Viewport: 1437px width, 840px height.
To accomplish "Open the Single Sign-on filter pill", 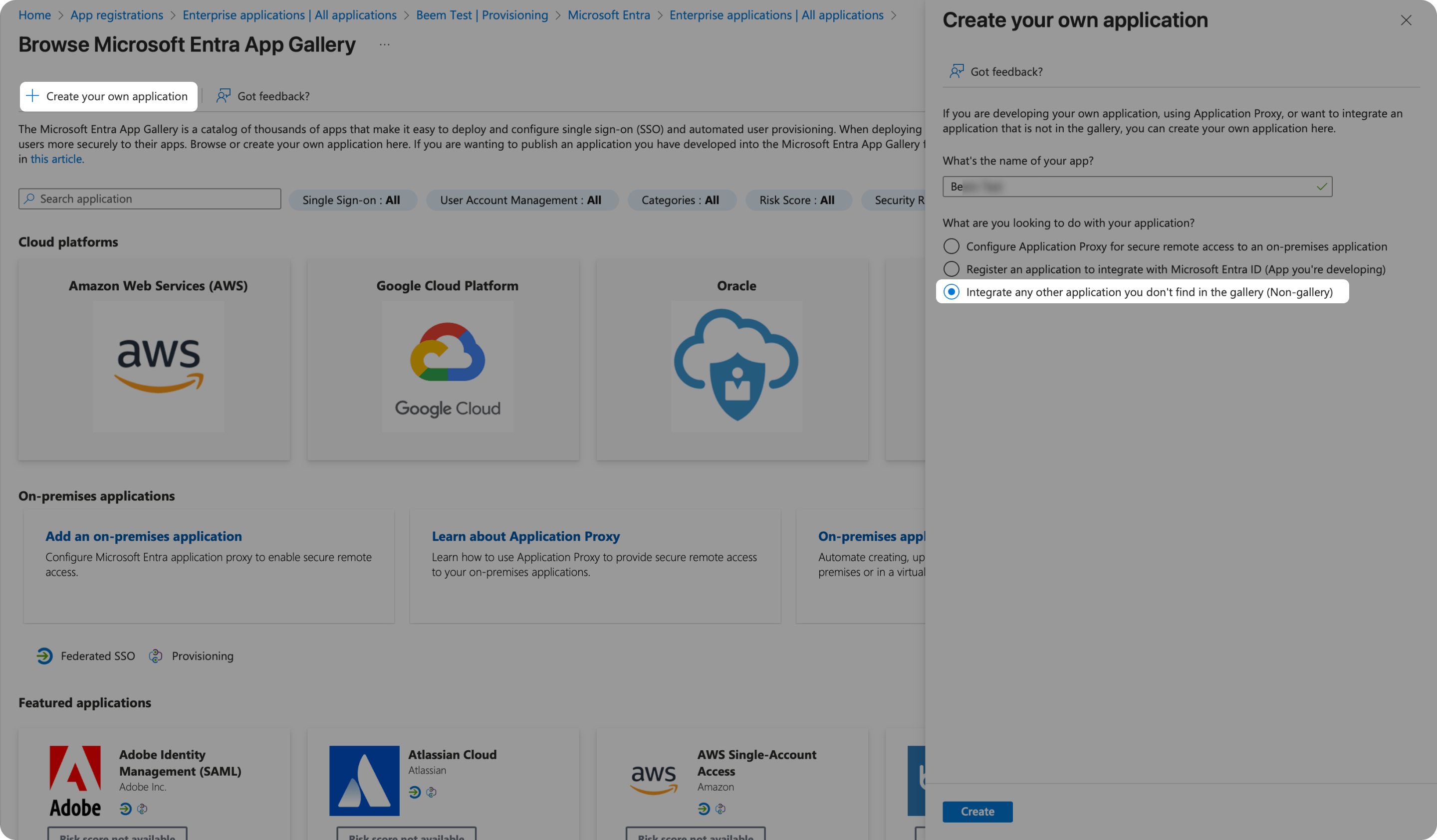I will click(x=352, y=200).
